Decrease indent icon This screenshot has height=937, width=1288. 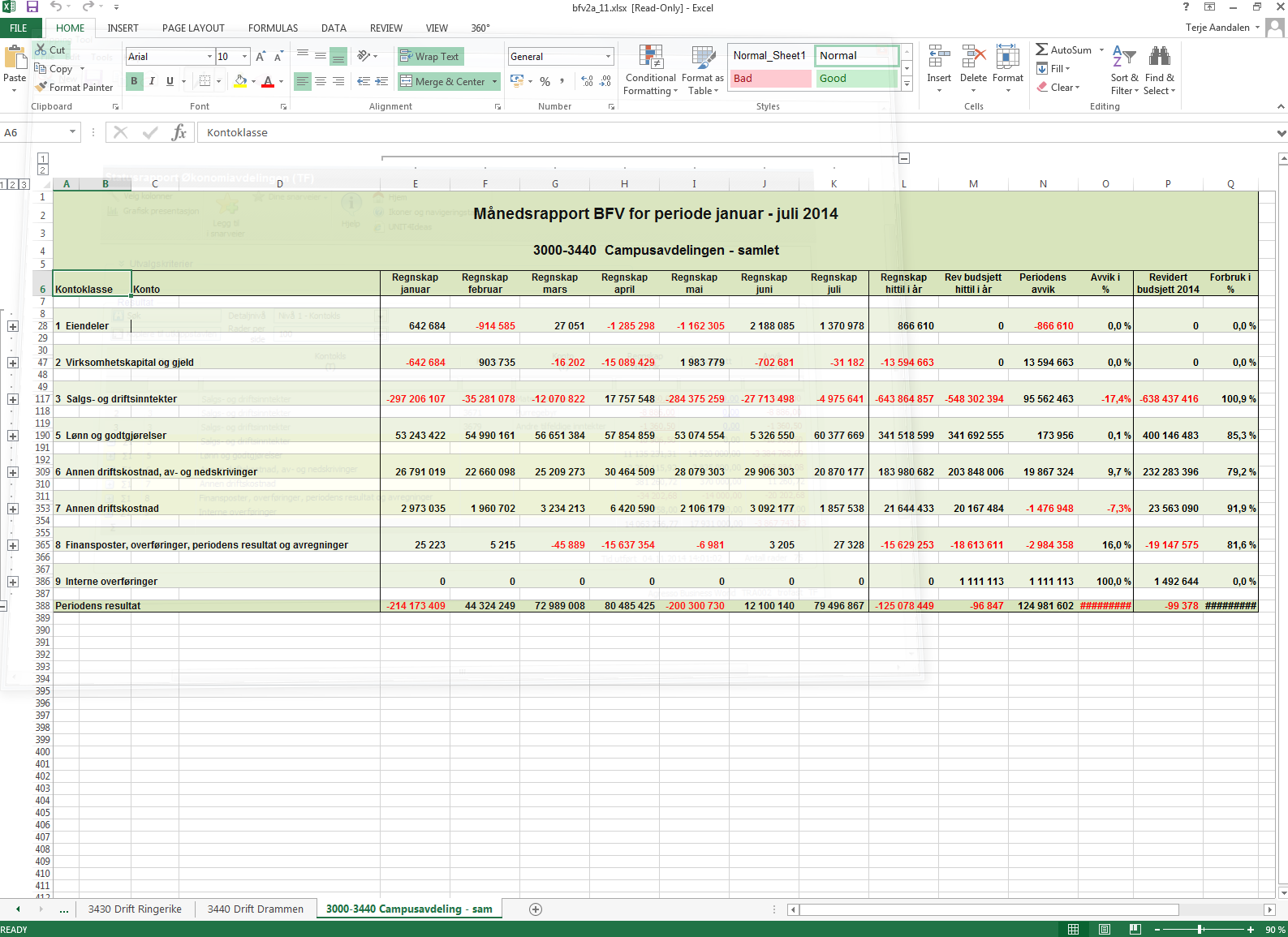(364, 81)
